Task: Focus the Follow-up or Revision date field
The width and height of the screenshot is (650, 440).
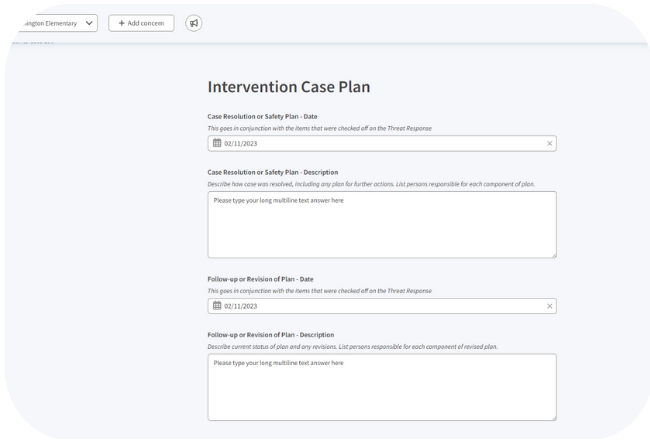Action: [380, 306]
